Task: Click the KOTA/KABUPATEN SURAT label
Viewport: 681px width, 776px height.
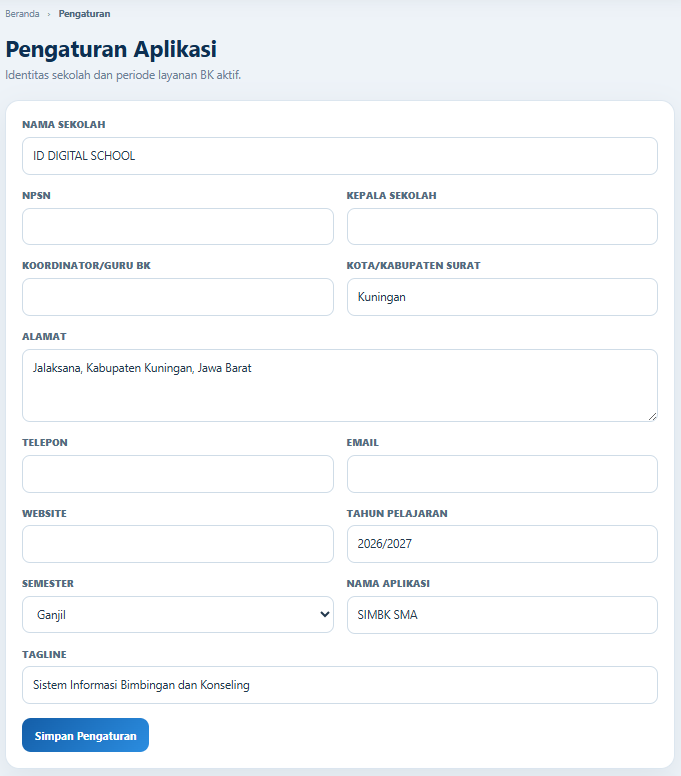Action: click(413, 266)
